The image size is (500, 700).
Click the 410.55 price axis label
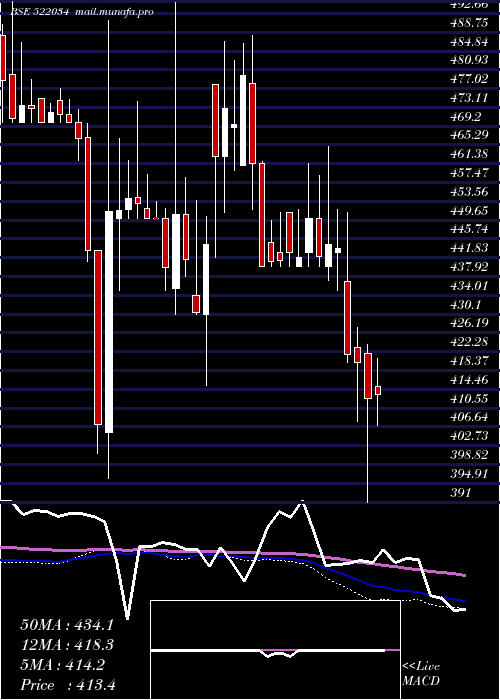pyautogui.click(x=470, y=399)
